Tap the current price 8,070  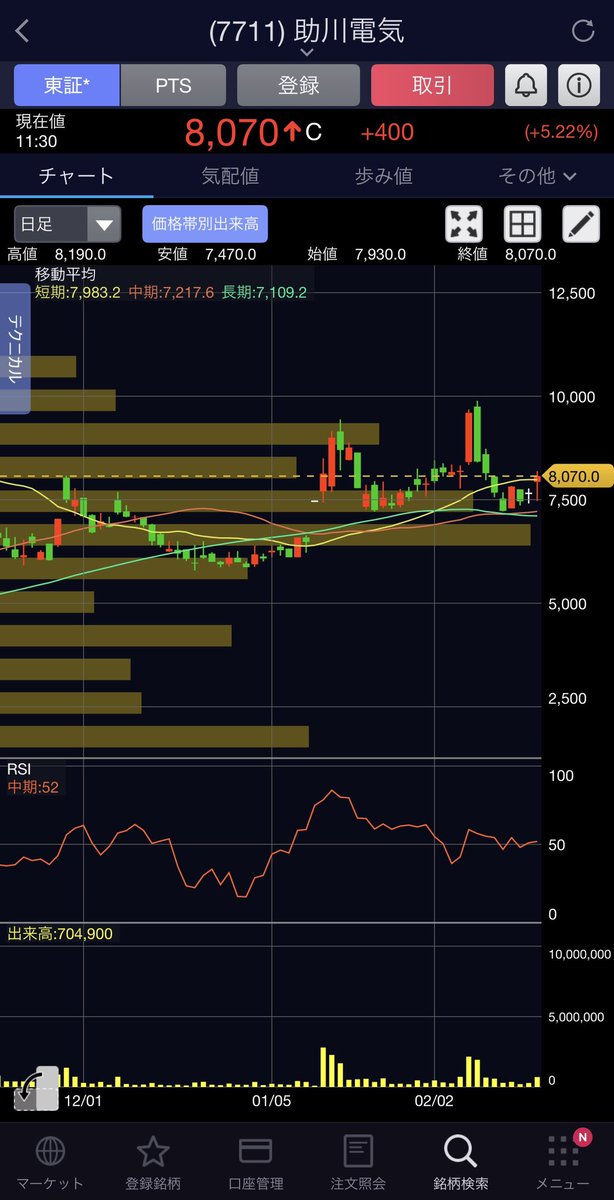click(x=230, y=132)
